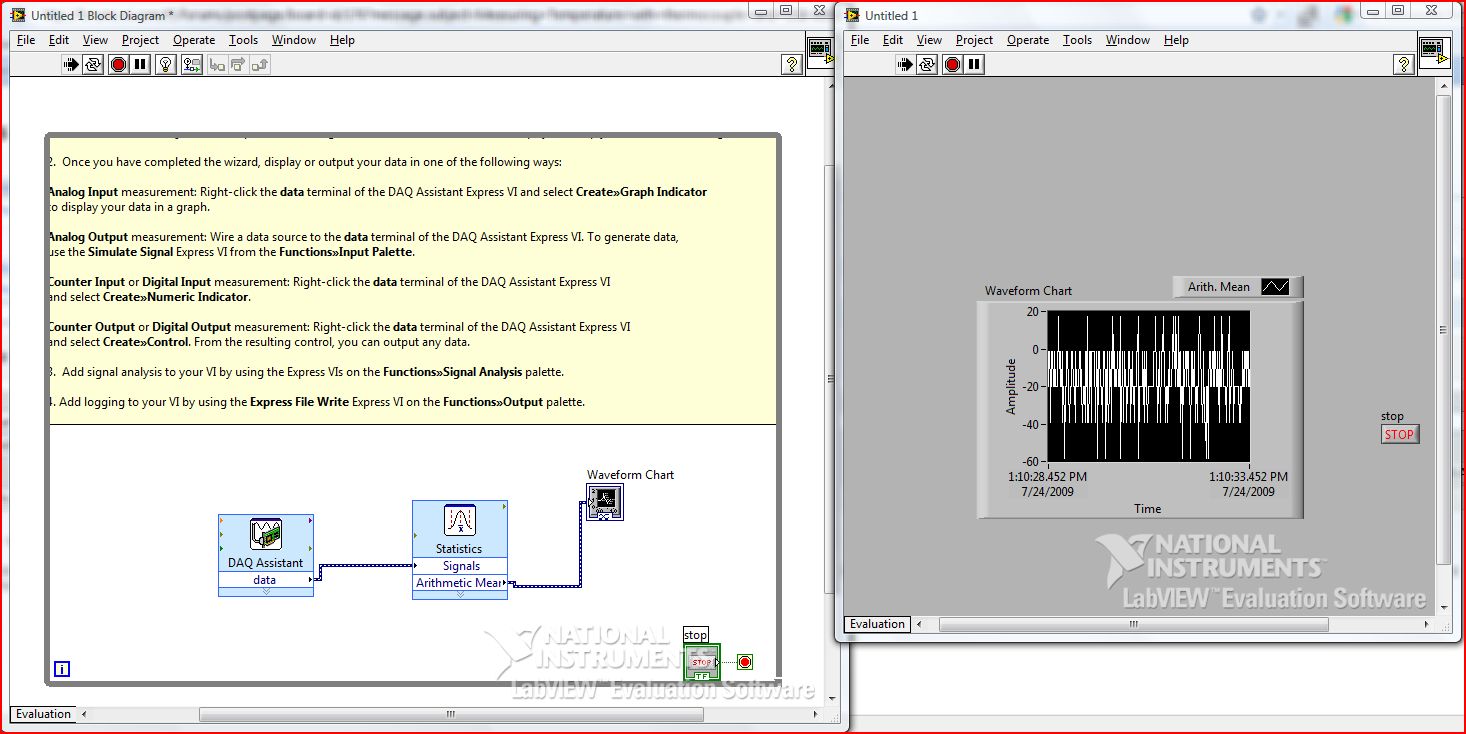Viewport: 1466px width, 734px height.
Task: Open Tools menu in front panel window
Action: [x=1077, y=40]
